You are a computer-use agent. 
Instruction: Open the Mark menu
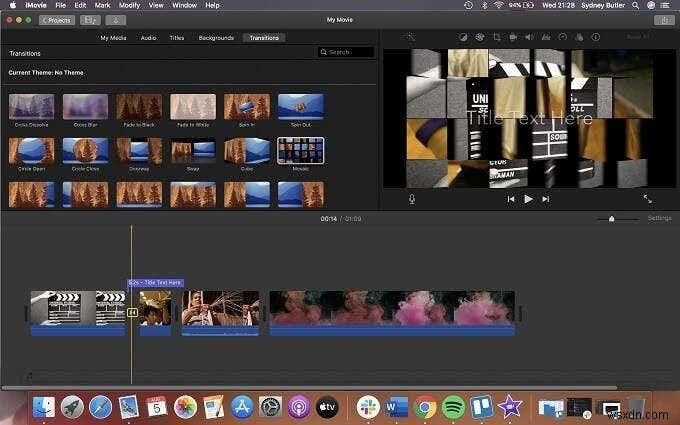pyautogui.click(x=102, y=5)
